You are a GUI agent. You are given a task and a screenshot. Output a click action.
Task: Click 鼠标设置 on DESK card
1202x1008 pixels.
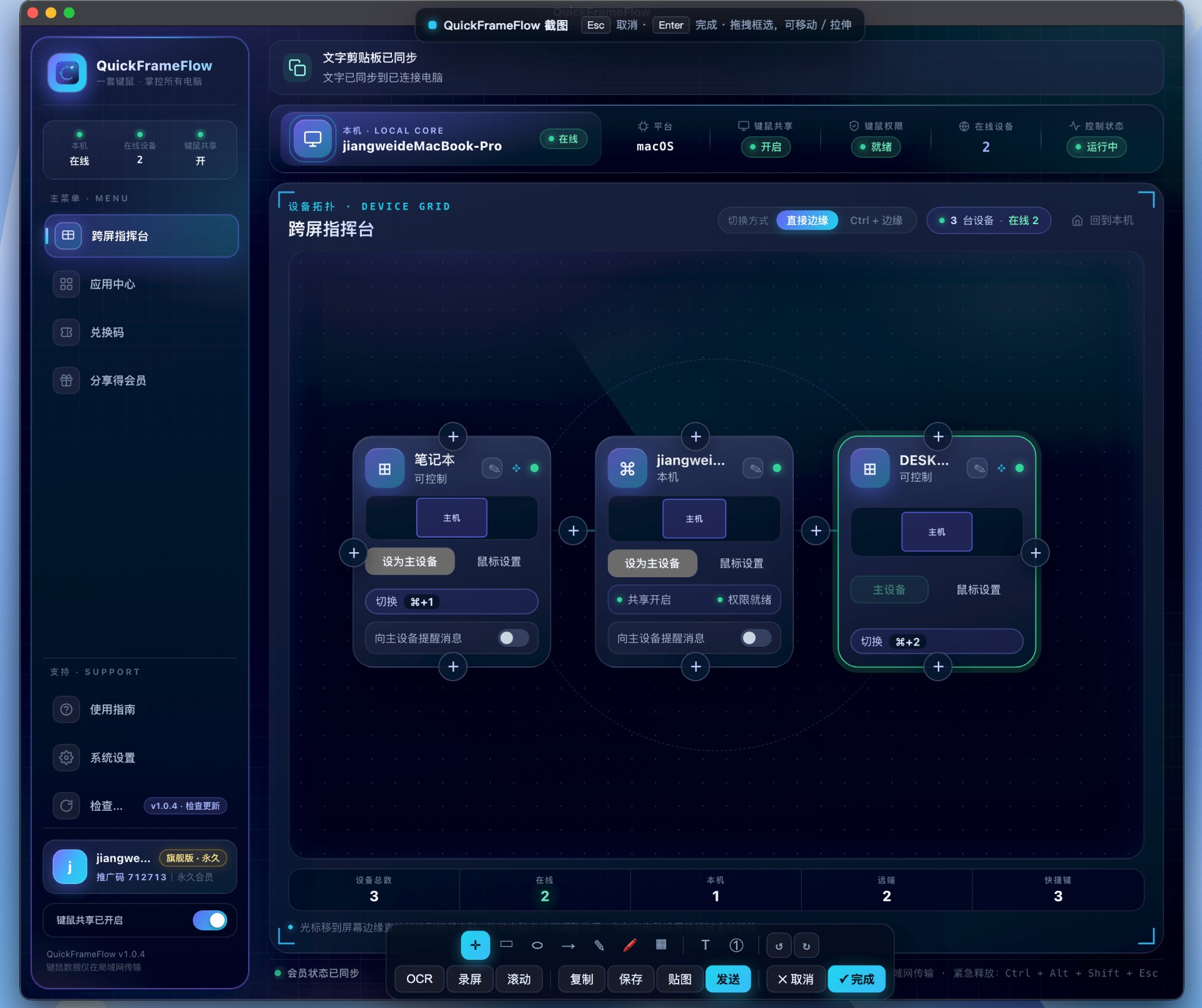978,590
